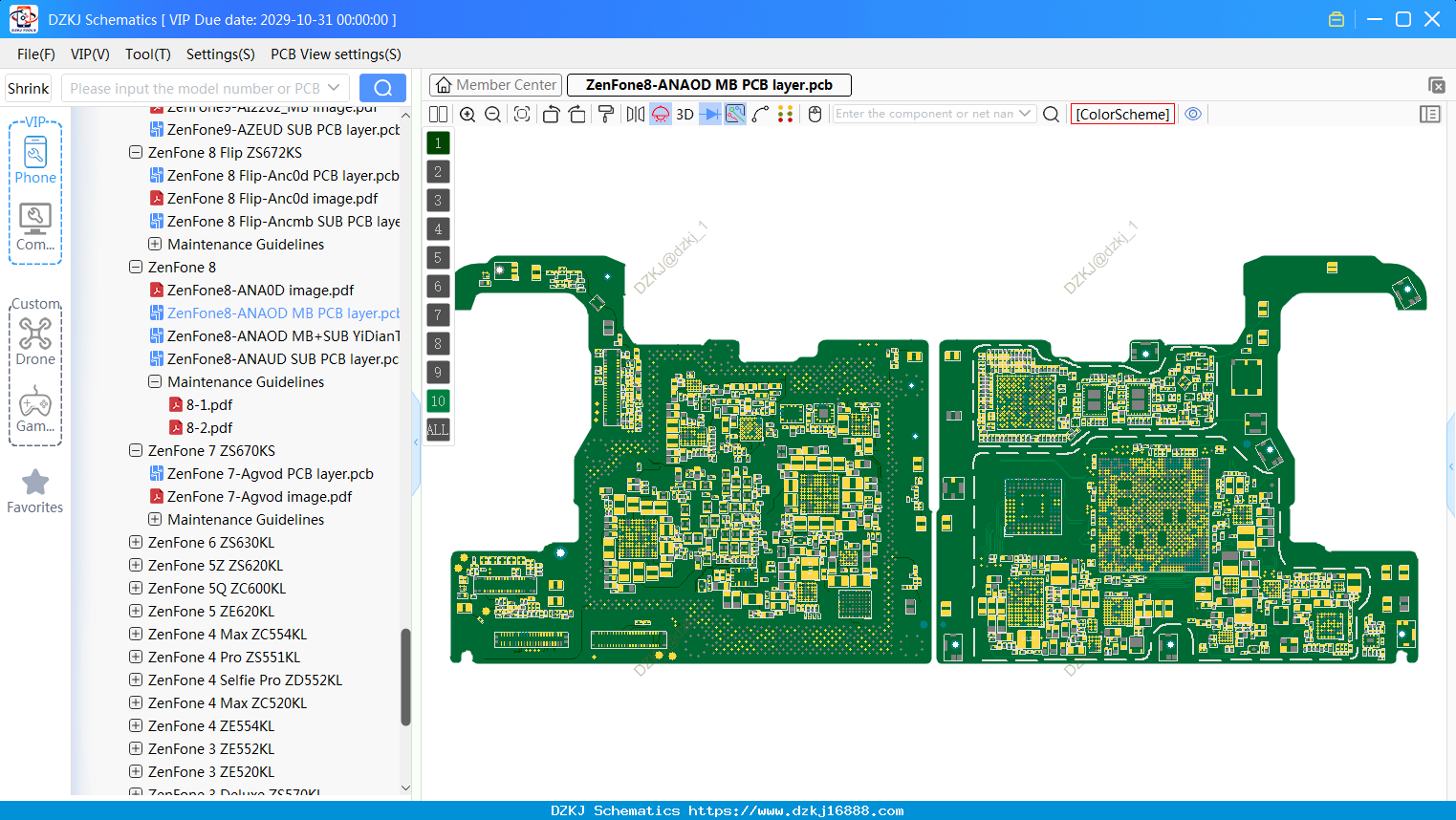Toggle the diode symbol tool
The image size is (1456, 820).
click(710, 114)
